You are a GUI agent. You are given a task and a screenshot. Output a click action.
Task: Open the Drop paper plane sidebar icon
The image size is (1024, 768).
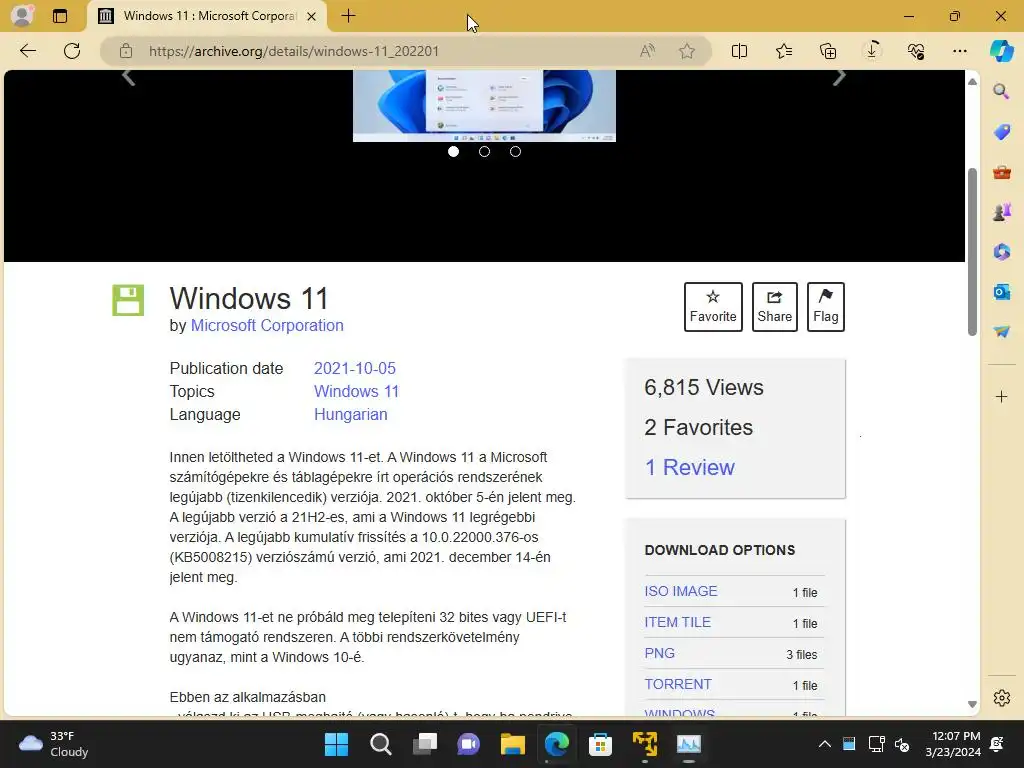tap(1001, 332)
